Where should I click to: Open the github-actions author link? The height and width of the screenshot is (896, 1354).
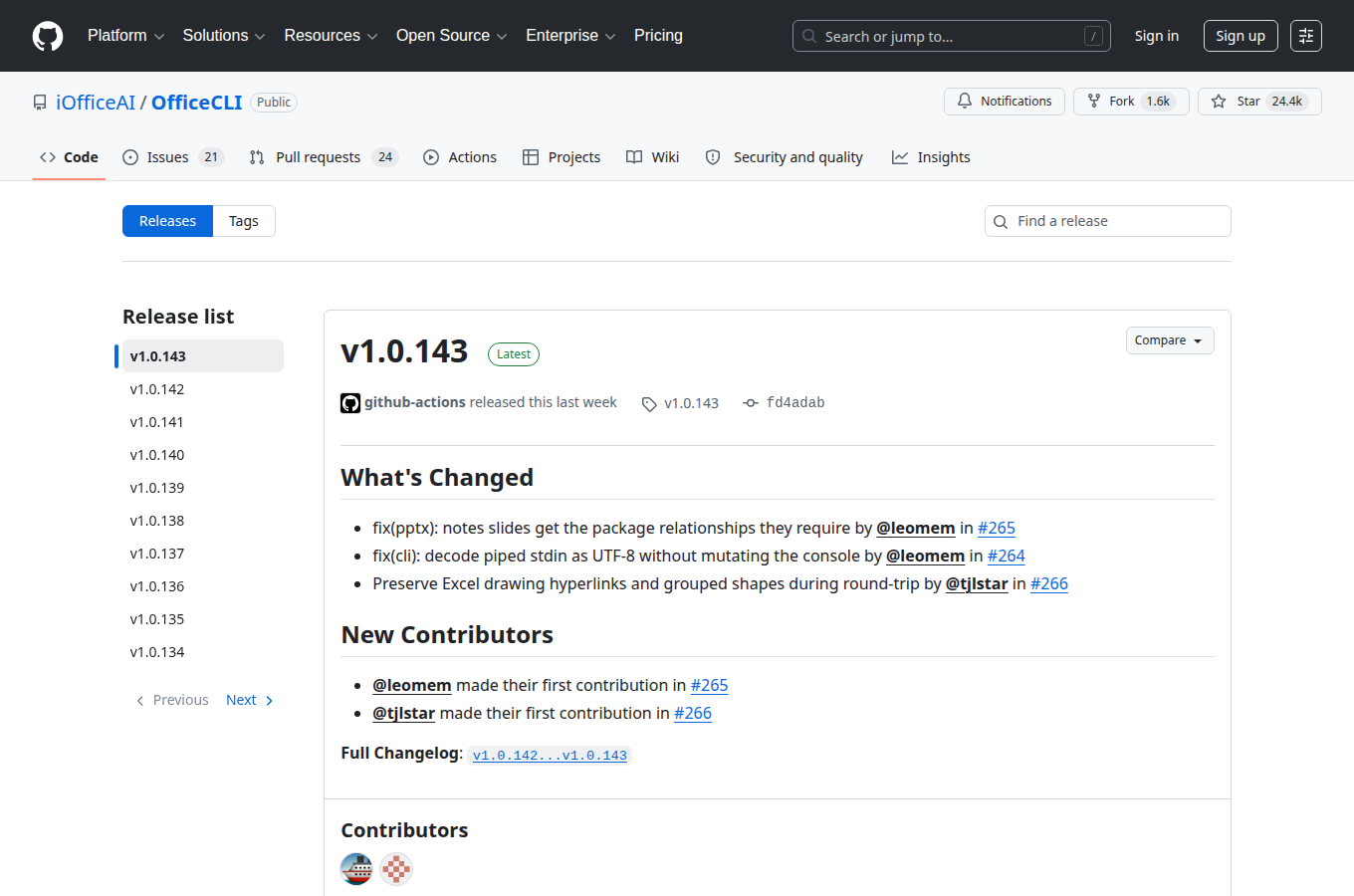(x=414, y=402)
